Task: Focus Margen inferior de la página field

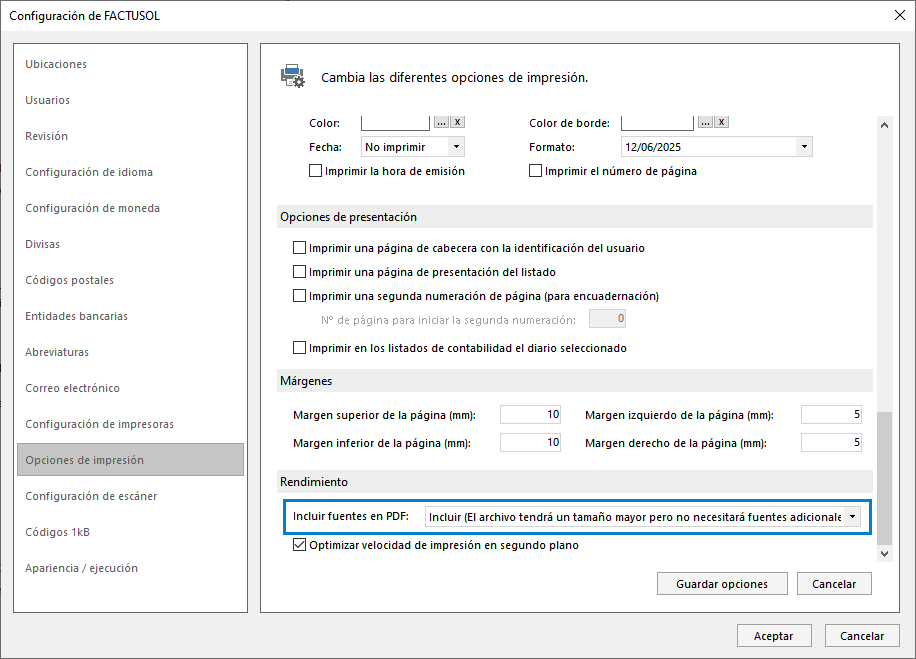Action: [x=530, y=443]
